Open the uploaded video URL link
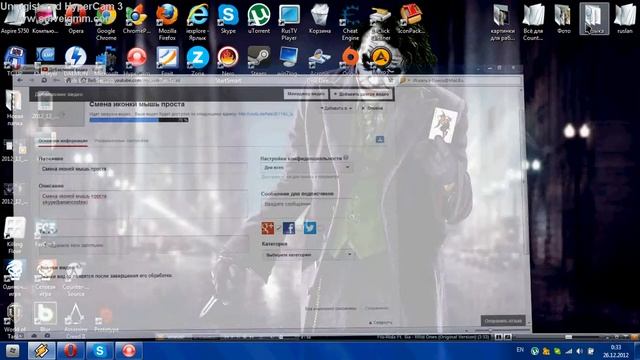640x360 pixels. (266, 114)
